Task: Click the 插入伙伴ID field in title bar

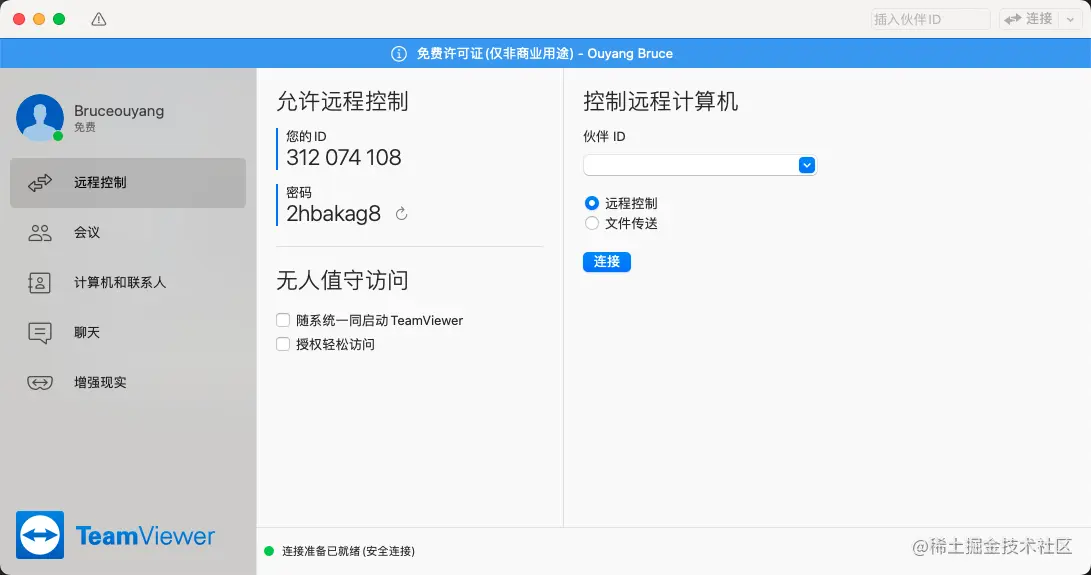Action: 930,19
